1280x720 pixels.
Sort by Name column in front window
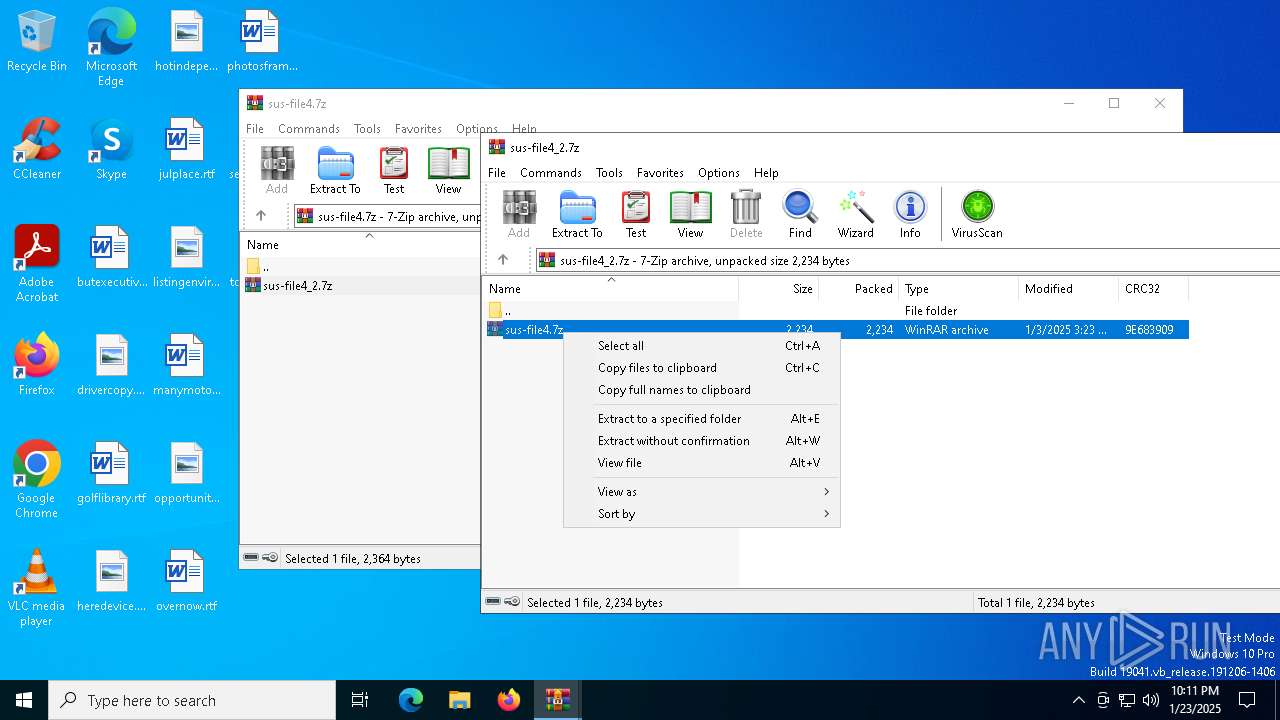(610, 289)
